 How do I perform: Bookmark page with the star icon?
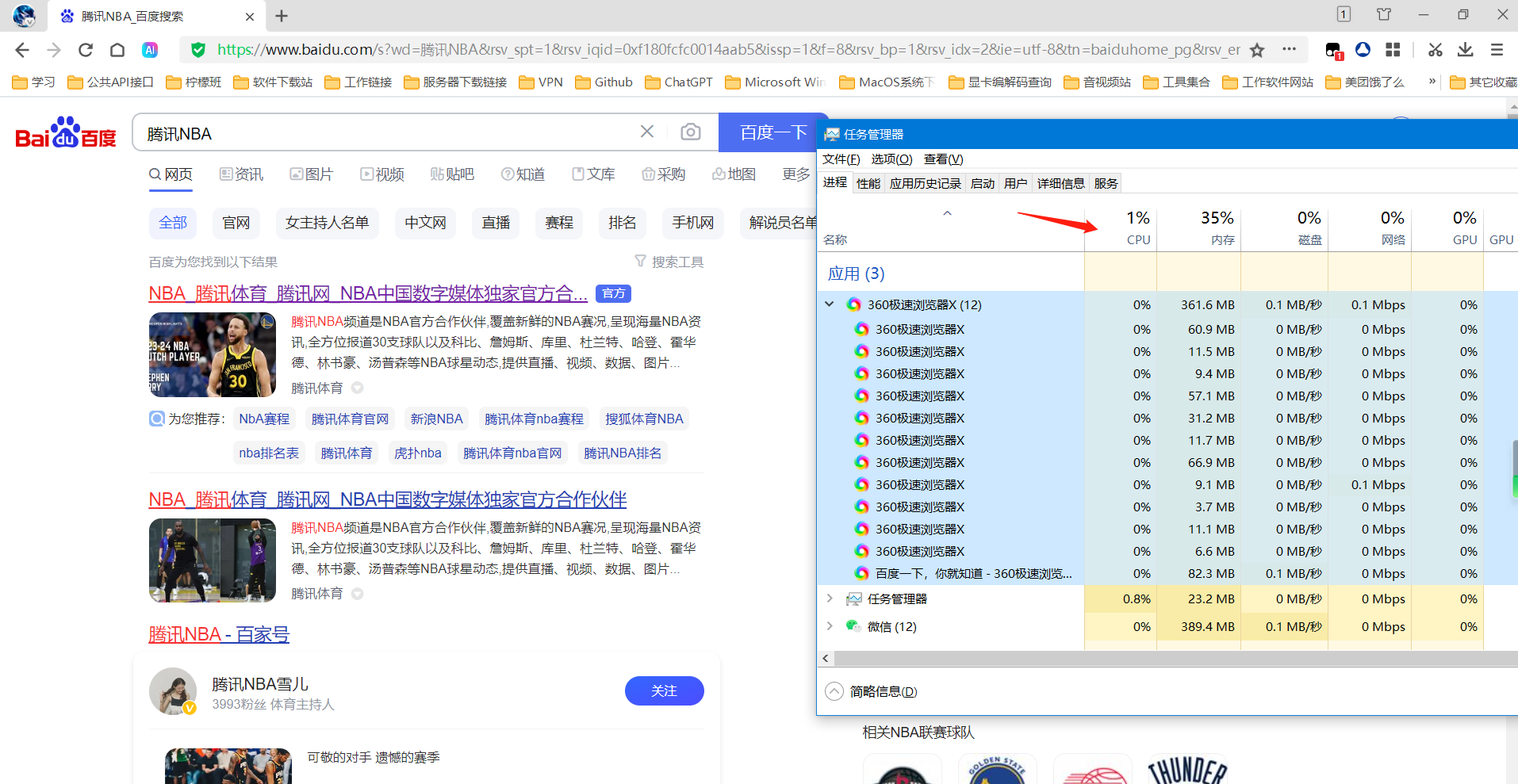1257,50
